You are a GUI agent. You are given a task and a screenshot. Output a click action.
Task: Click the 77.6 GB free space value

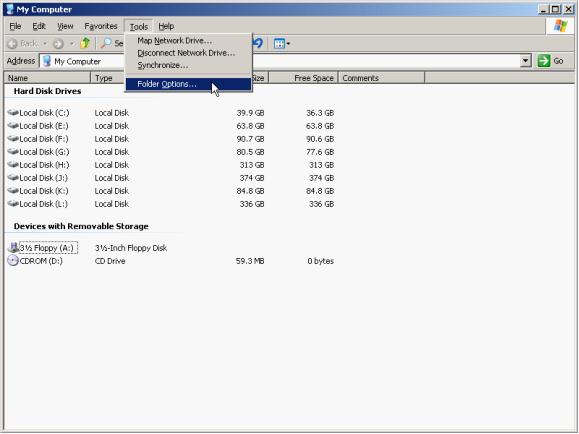coord(320,152)
